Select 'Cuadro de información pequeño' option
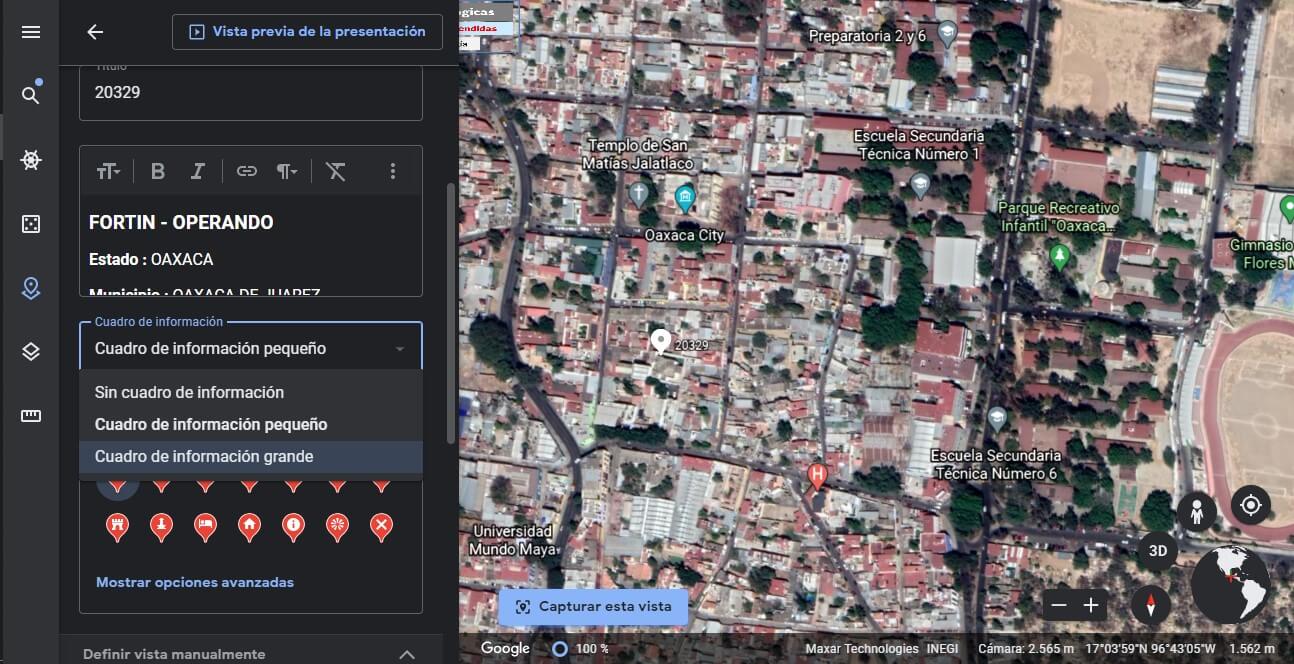Viewport: 1294px width, 664px height. (x=251, y=425)
